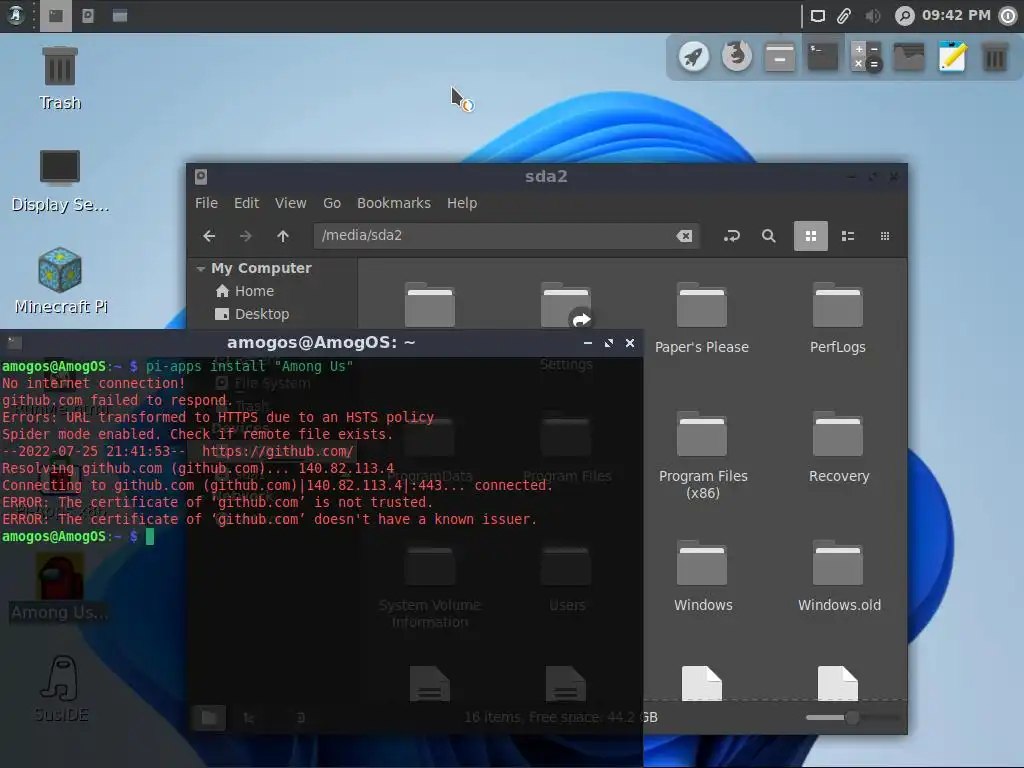The width and height of the screenshot is (1024, 768).
Task: Clear the location bar text
Action: click(x=684, y=236)
